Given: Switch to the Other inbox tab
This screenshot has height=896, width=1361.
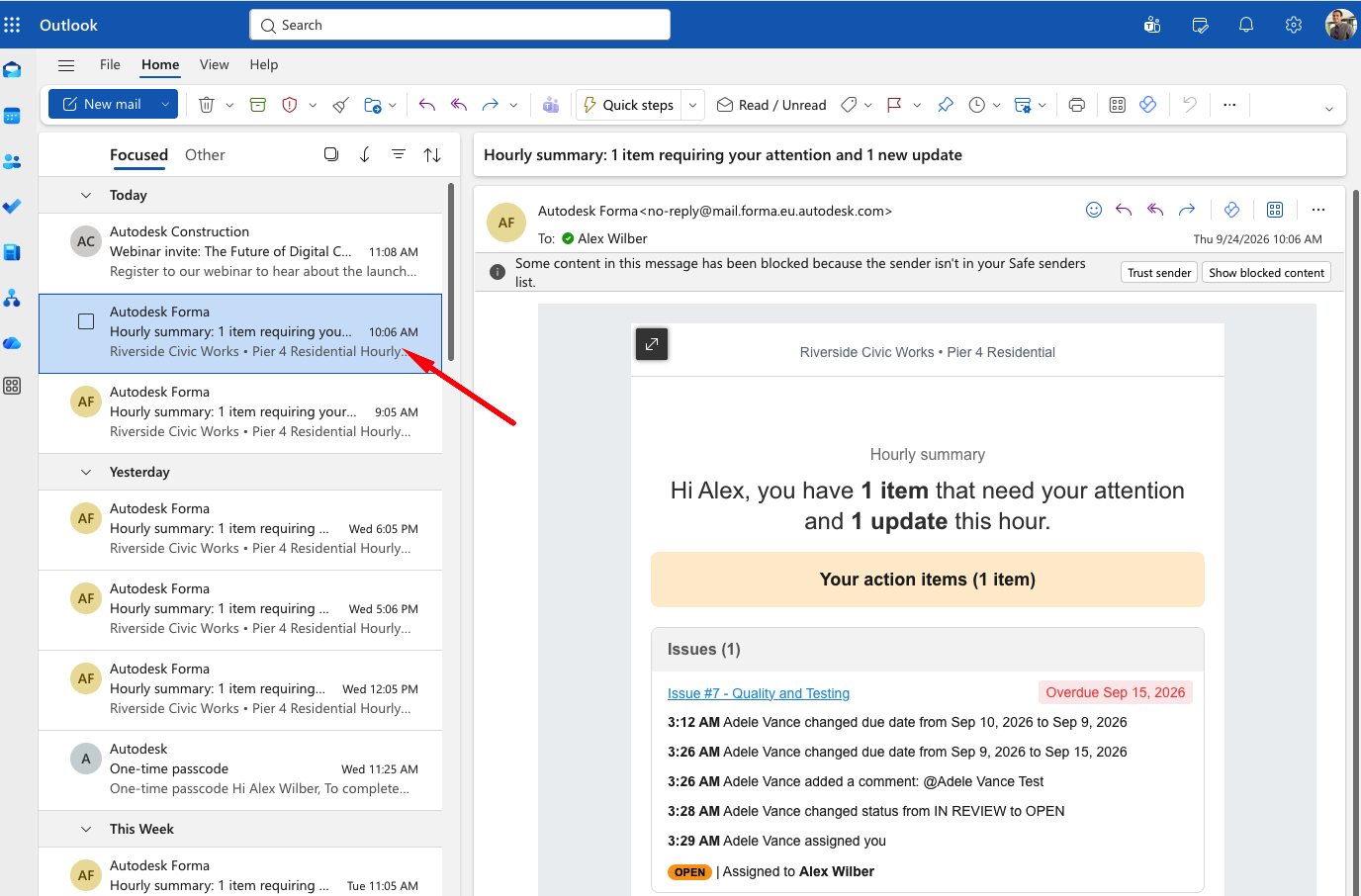Looking at the screenshot, I should [205, 154].
